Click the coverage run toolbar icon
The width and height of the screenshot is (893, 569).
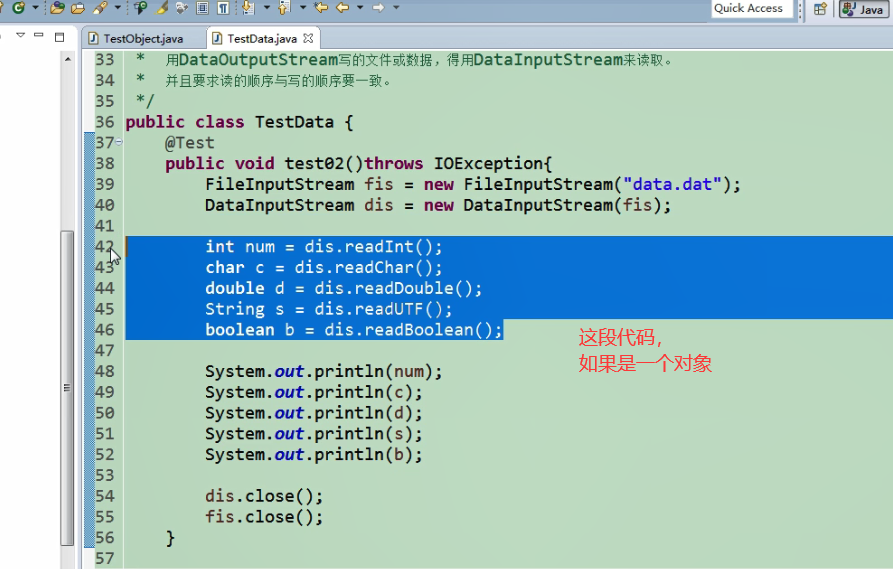(140, 7)
